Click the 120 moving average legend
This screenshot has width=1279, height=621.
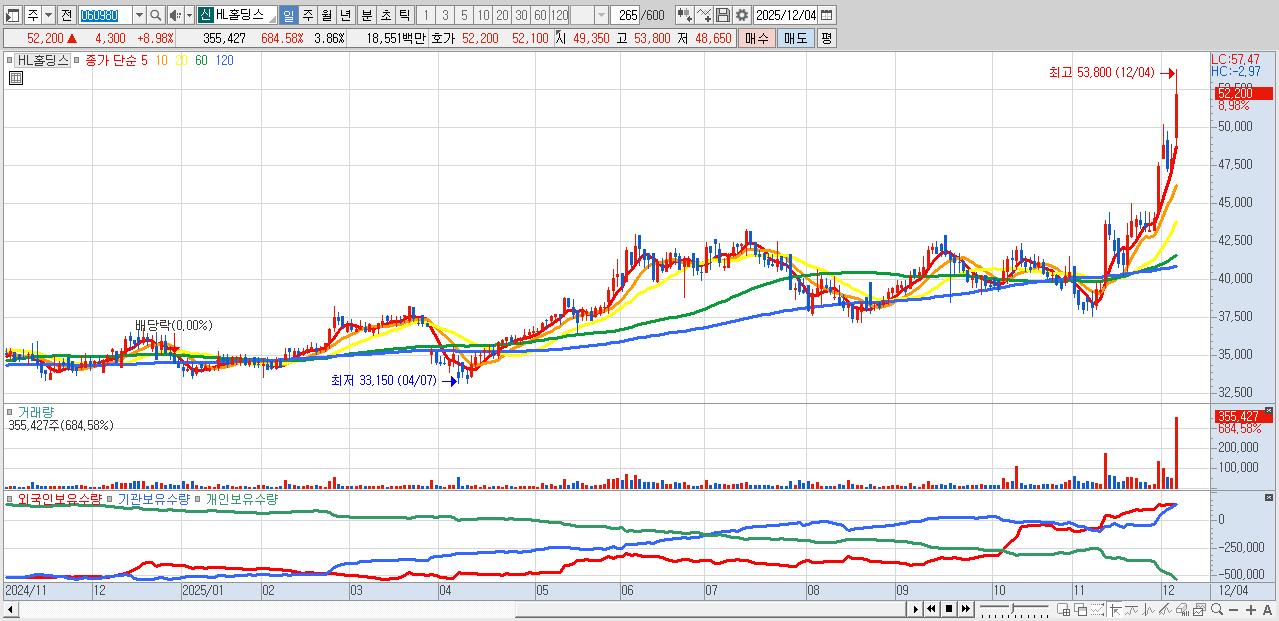pyautogui.click(x=224, y=60)
